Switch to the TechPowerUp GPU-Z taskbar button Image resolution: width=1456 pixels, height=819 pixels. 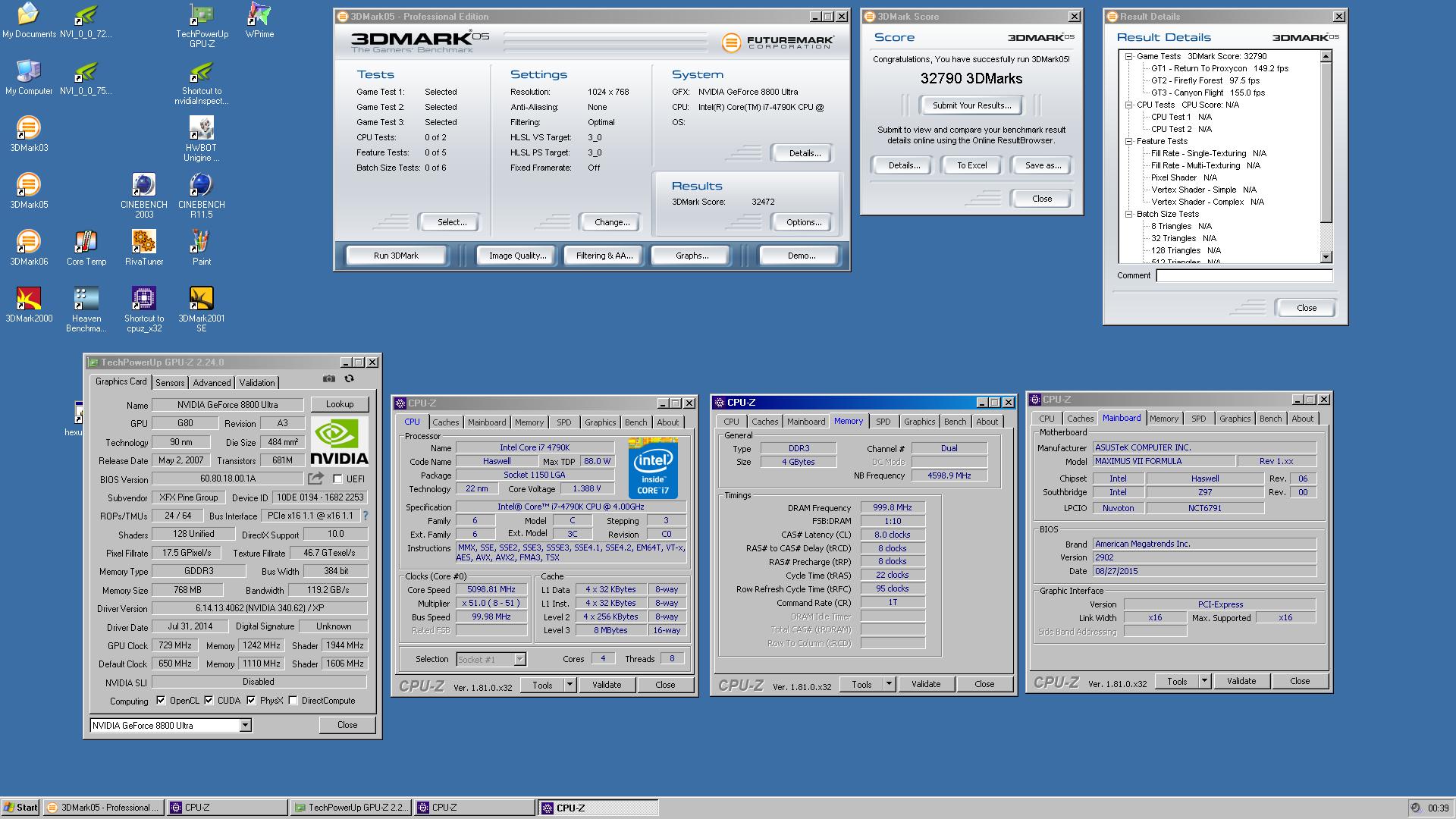coord(350,808)
